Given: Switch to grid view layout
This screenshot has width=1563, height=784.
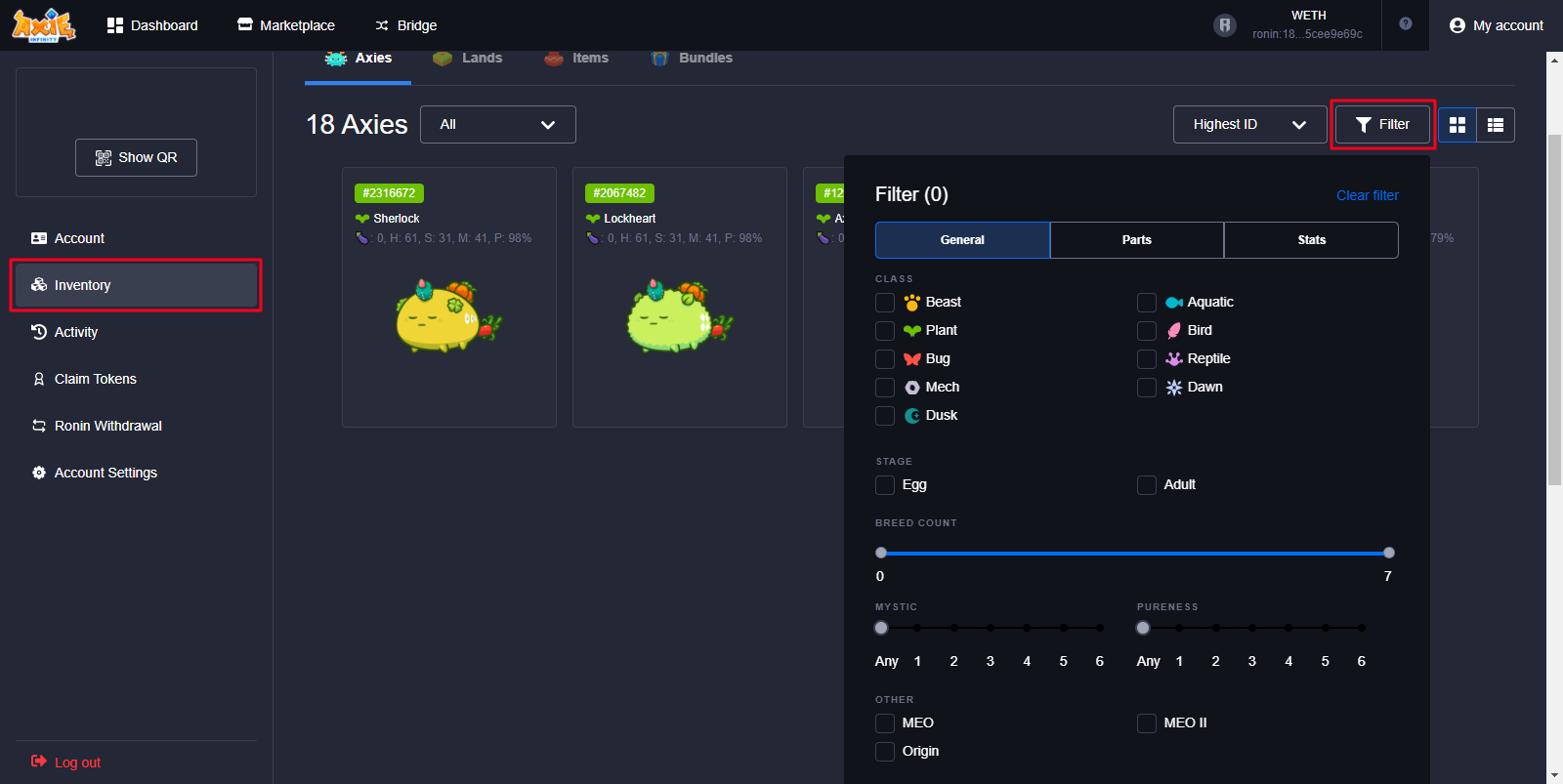Looking at the screenshot, I should pos(1457,125).
